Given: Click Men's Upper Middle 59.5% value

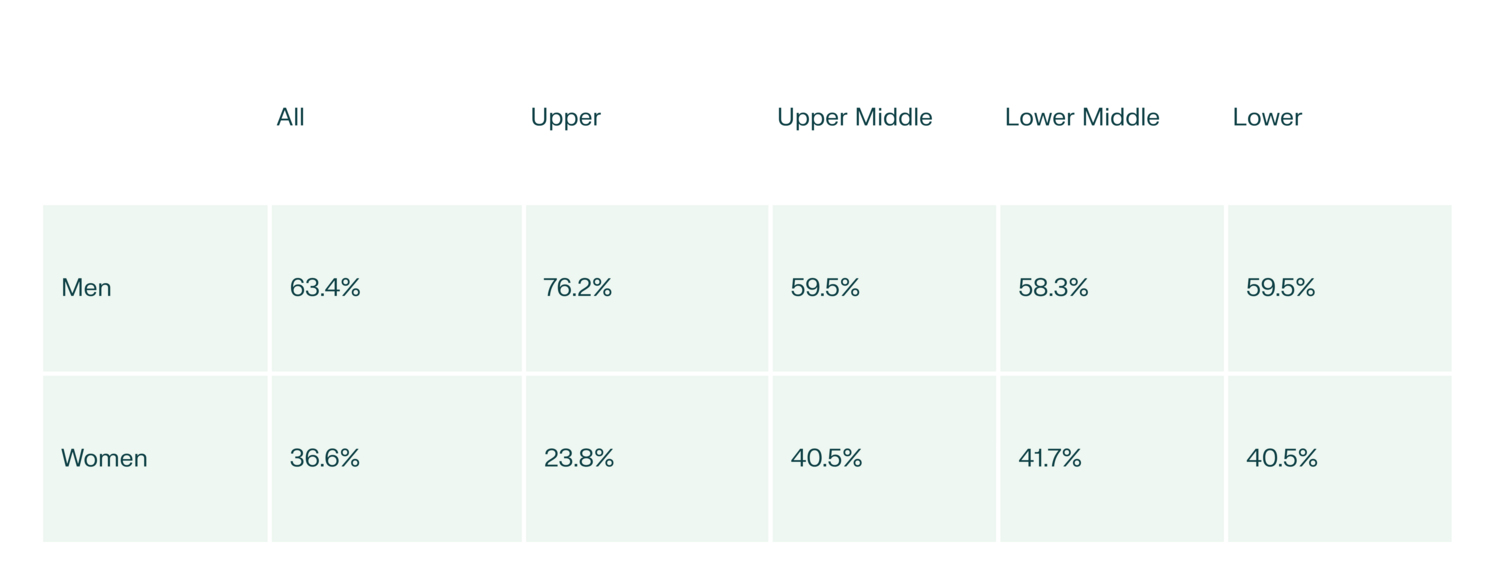Looking at the screenshot, I should tap(825, 288).
